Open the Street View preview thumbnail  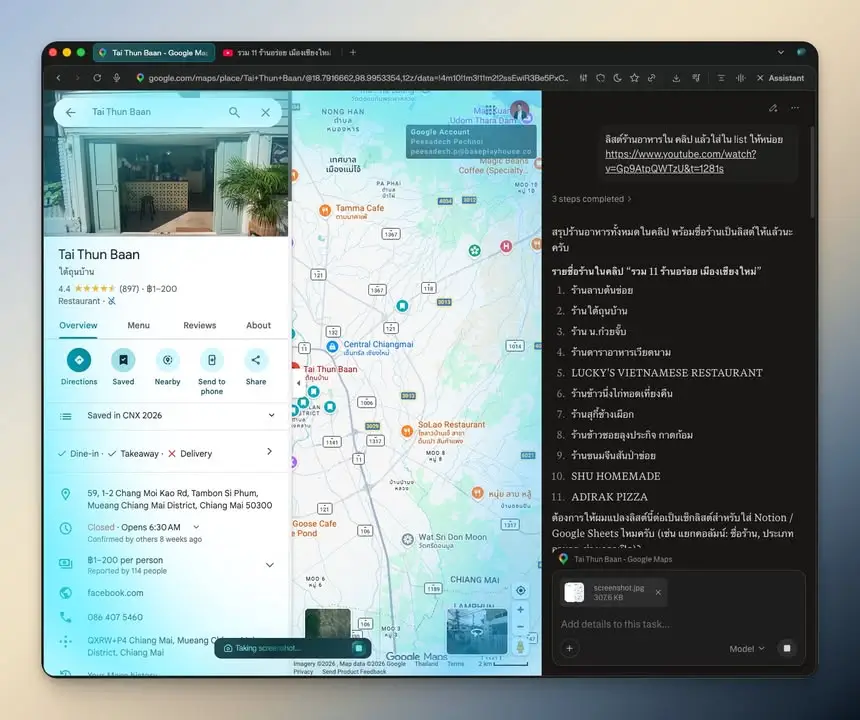tap(477, 631)
